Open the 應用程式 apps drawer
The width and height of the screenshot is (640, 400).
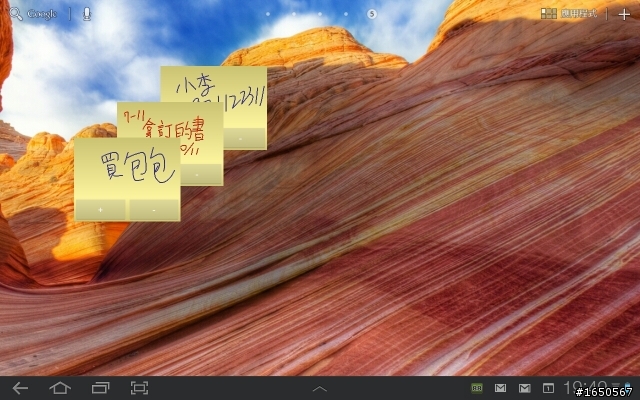(x=578, y=13)
